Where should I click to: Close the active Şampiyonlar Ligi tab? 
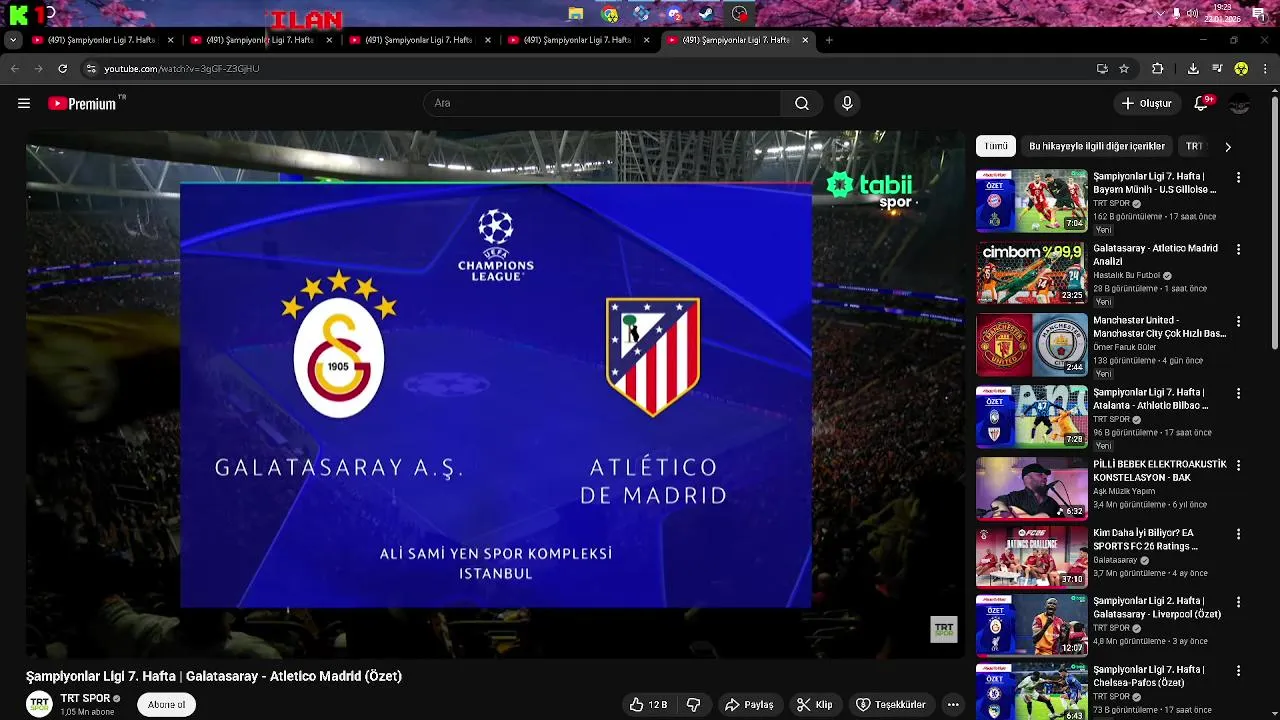pos(805,40)
